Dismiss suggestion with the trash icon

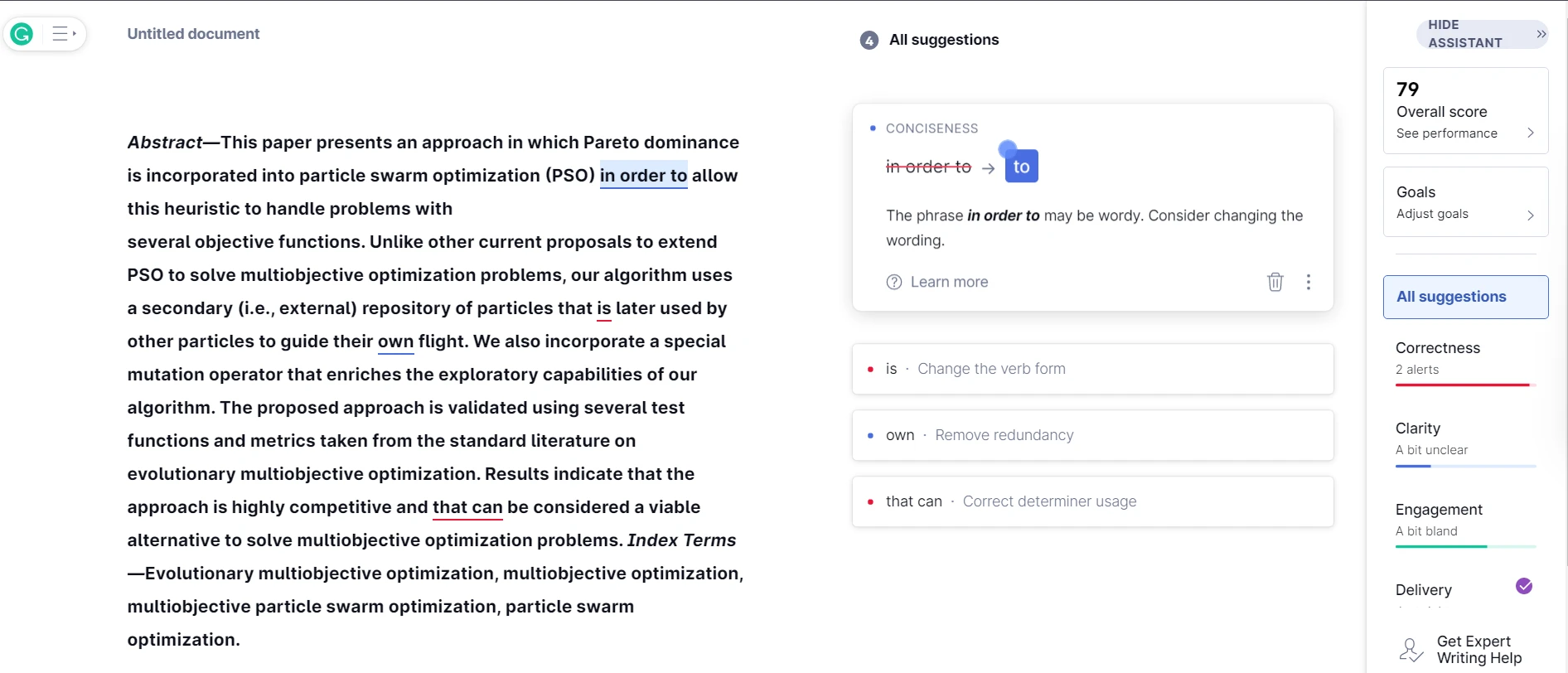click(1275, 282)
